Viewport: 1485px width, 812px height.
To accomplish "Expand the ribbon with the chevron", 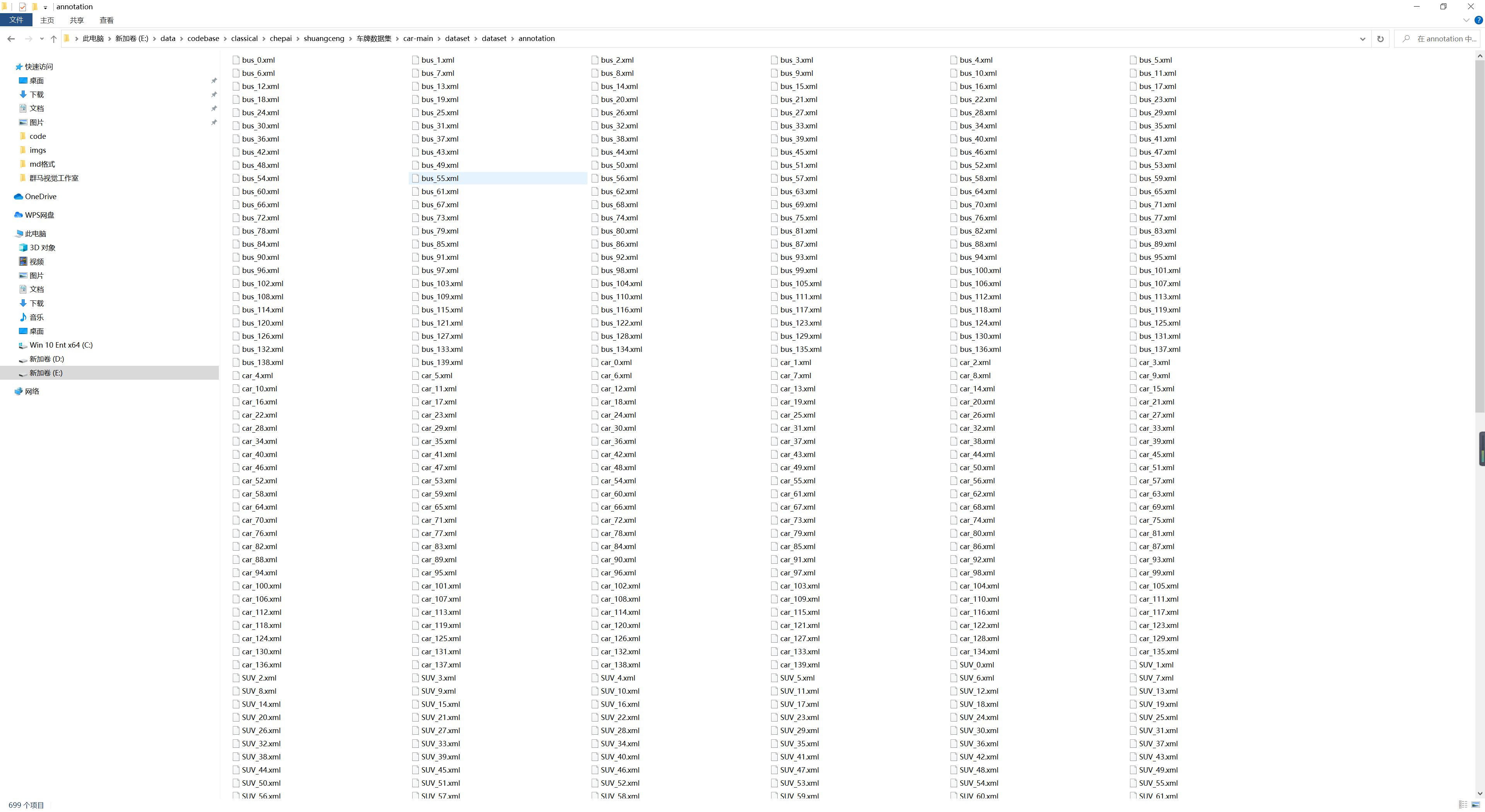I will [x=1466, y=20].
